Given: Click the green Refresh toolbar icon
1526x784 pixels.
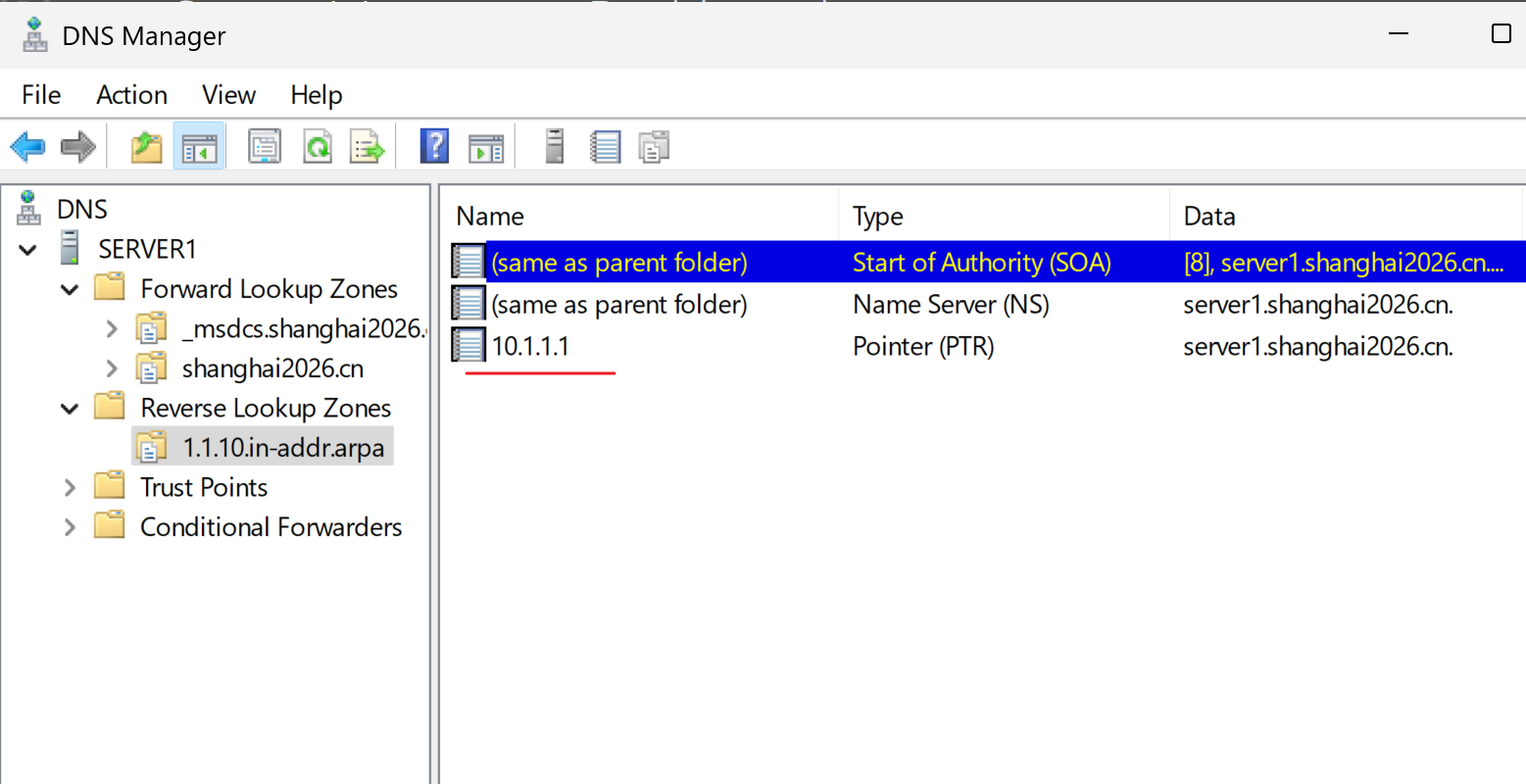Looking at the screenshot, I should (x=317, y=147).
